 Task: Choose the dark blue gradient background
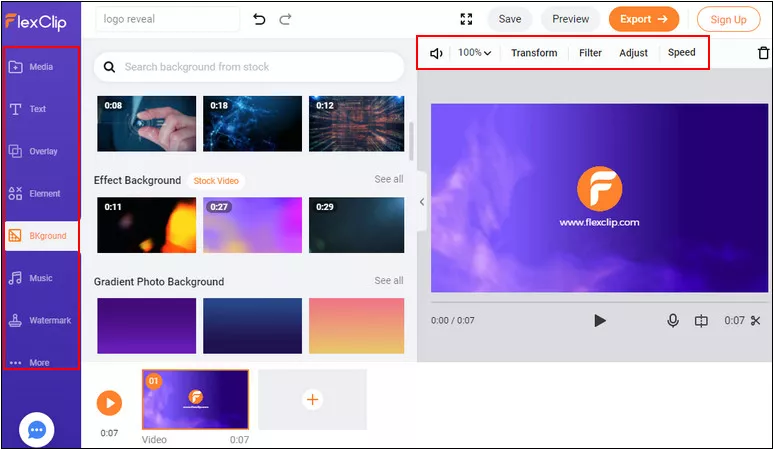tap(252, 326)
